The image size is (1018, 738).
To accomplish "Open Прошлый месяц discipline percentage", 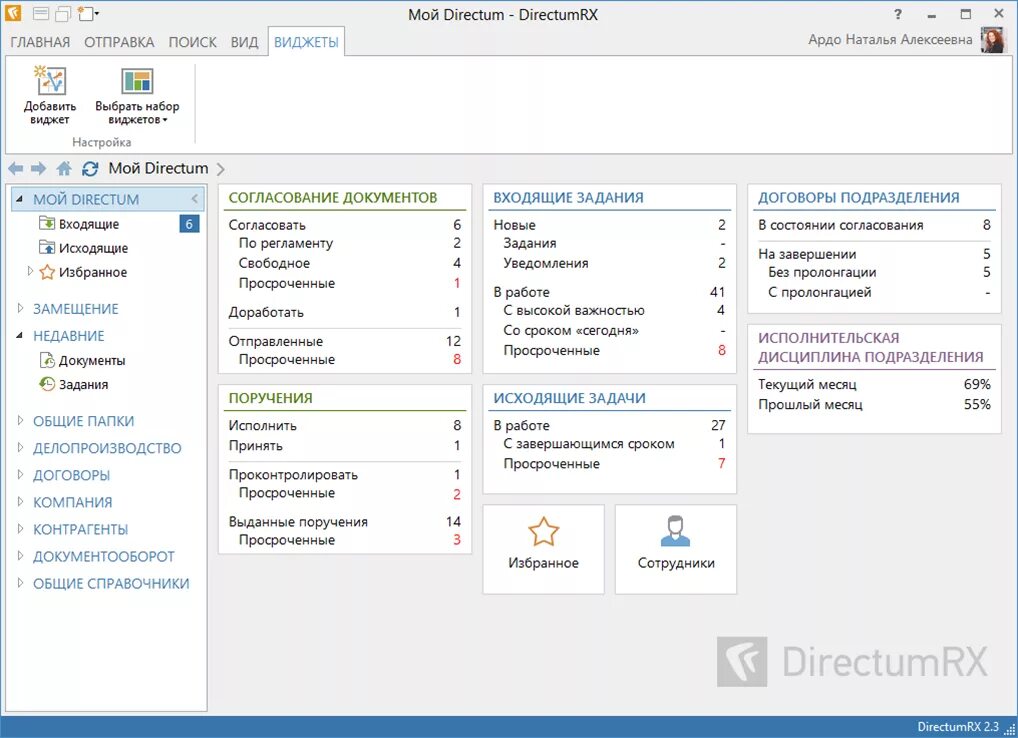I will coord(875,404).
